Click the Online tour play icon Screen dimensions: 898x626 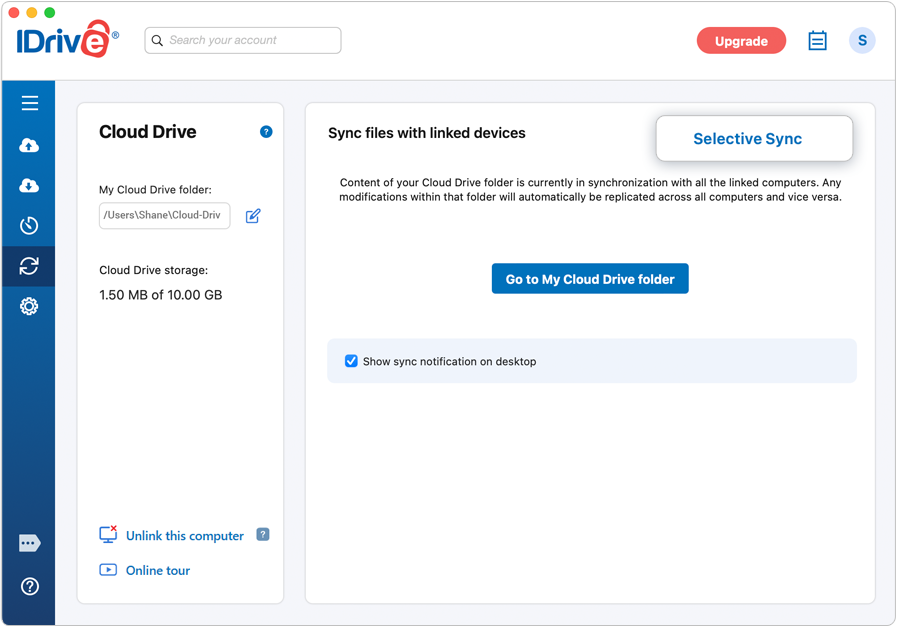(x=108, y=570)
